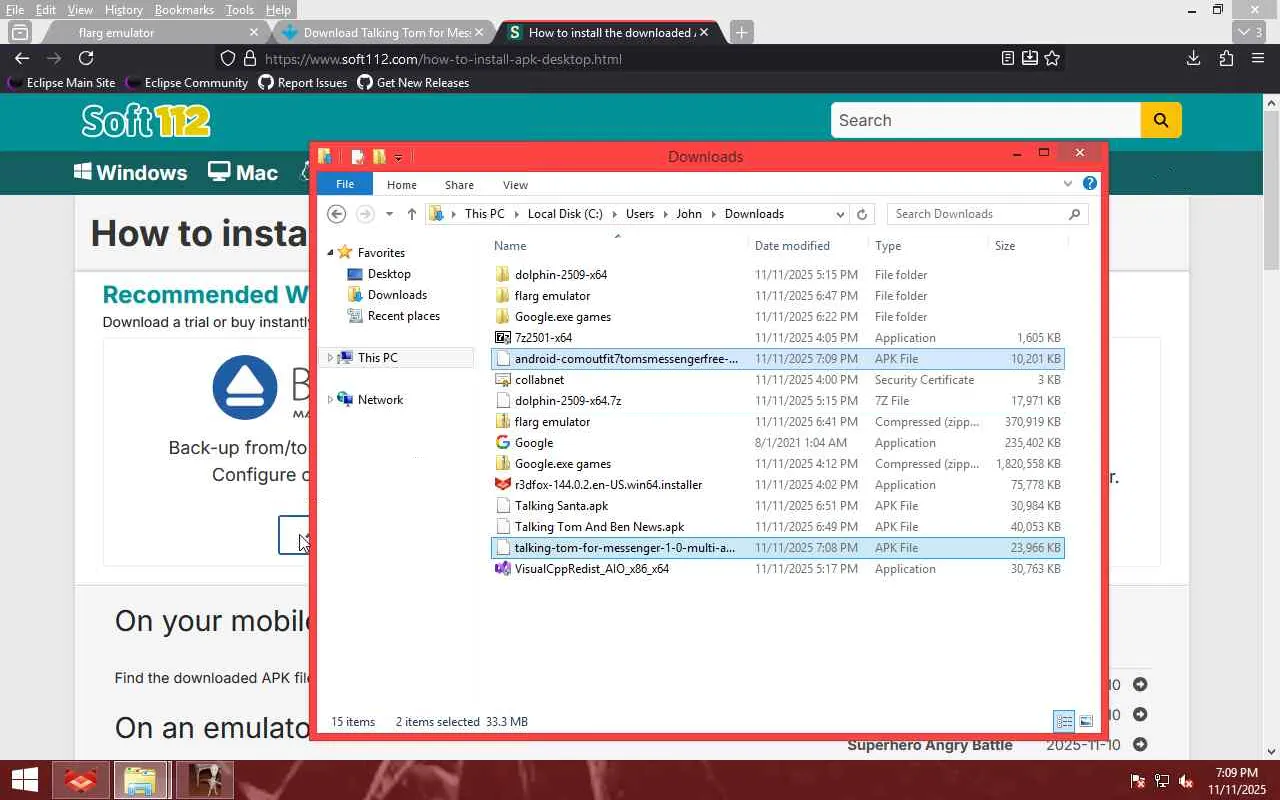Open the browser Extensions puzzle icon
1280x800 pixels.
1226,59
